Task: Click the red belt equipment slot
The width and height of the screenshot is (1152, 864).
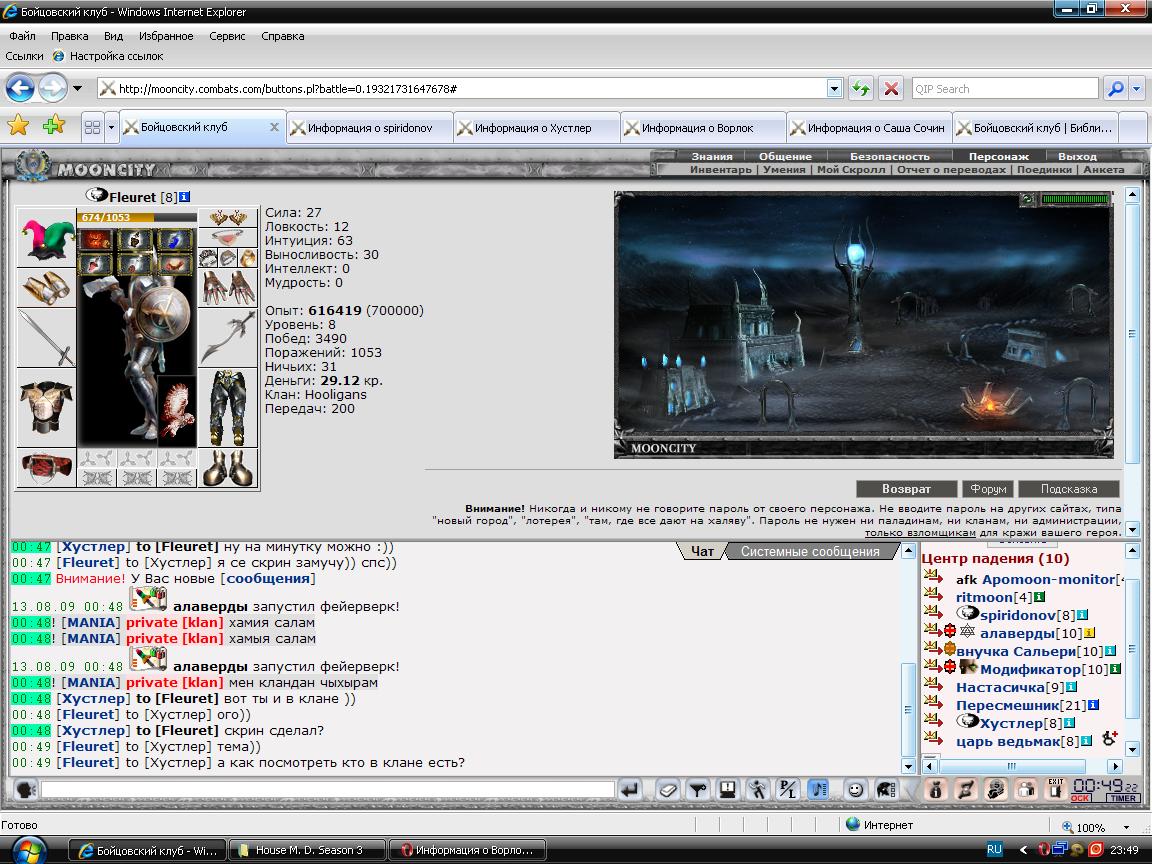Action: coord(46,468)
